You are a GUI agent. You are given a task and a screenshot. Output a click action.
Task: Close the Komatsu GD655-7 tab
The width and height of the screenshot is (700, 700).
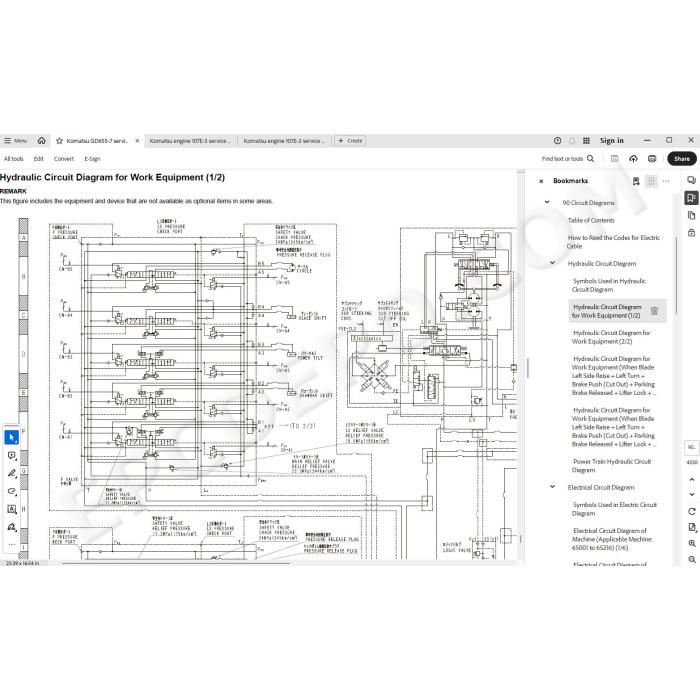coord(137,141)
